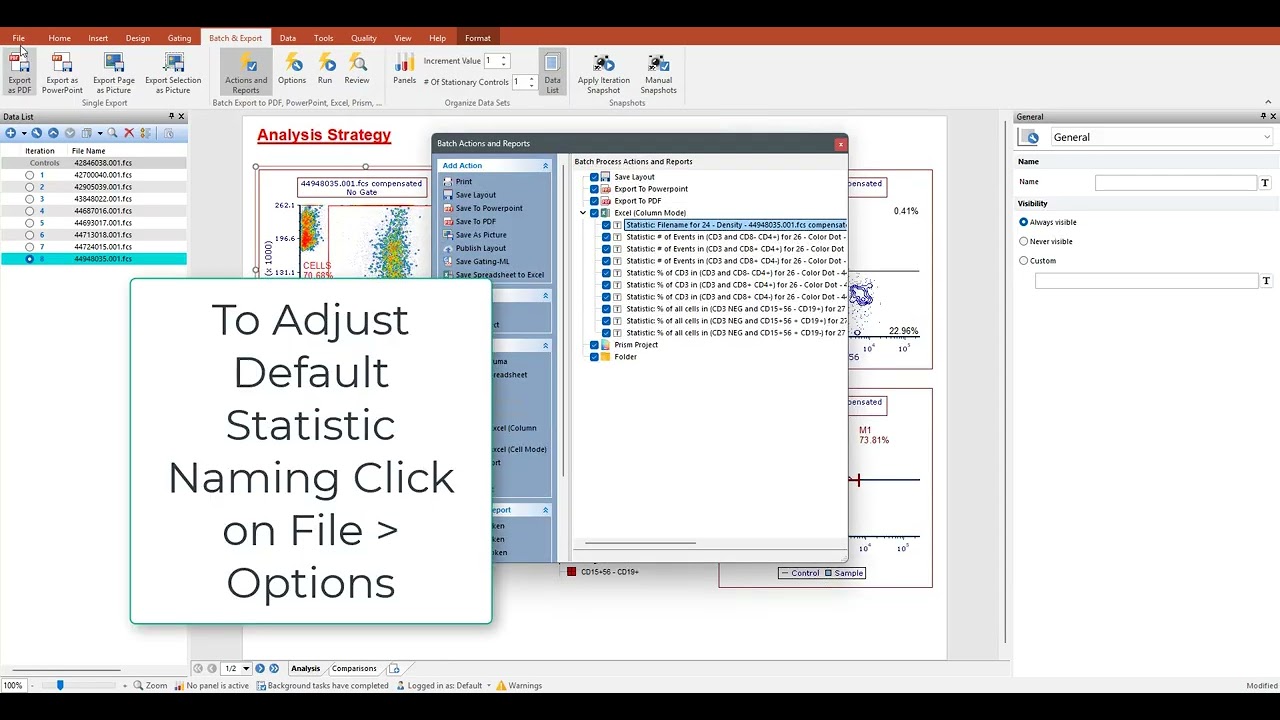Select the Statistic: Filename for 24 row
Viewport: 1280px width, 720px height.
tap(735, 225)
